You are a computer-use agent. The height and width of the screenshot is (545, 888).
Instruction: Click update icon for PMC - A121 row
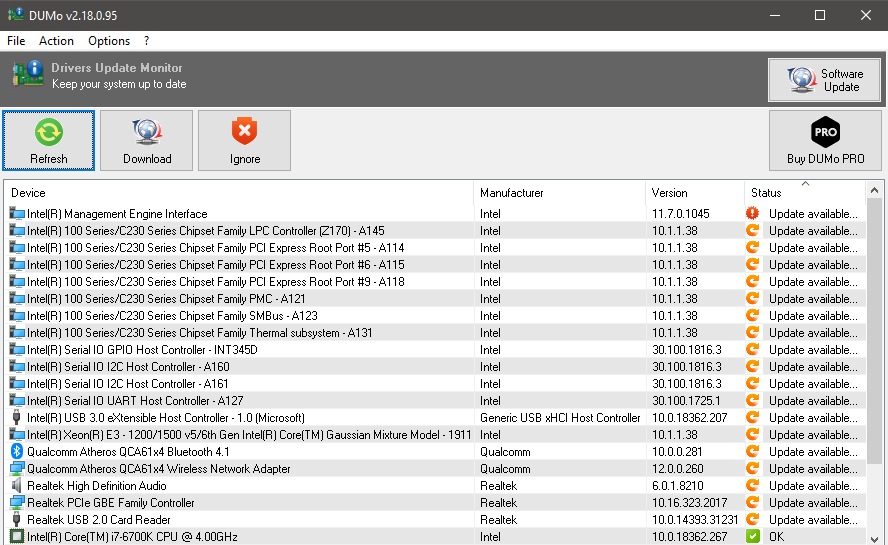[752, 299]
